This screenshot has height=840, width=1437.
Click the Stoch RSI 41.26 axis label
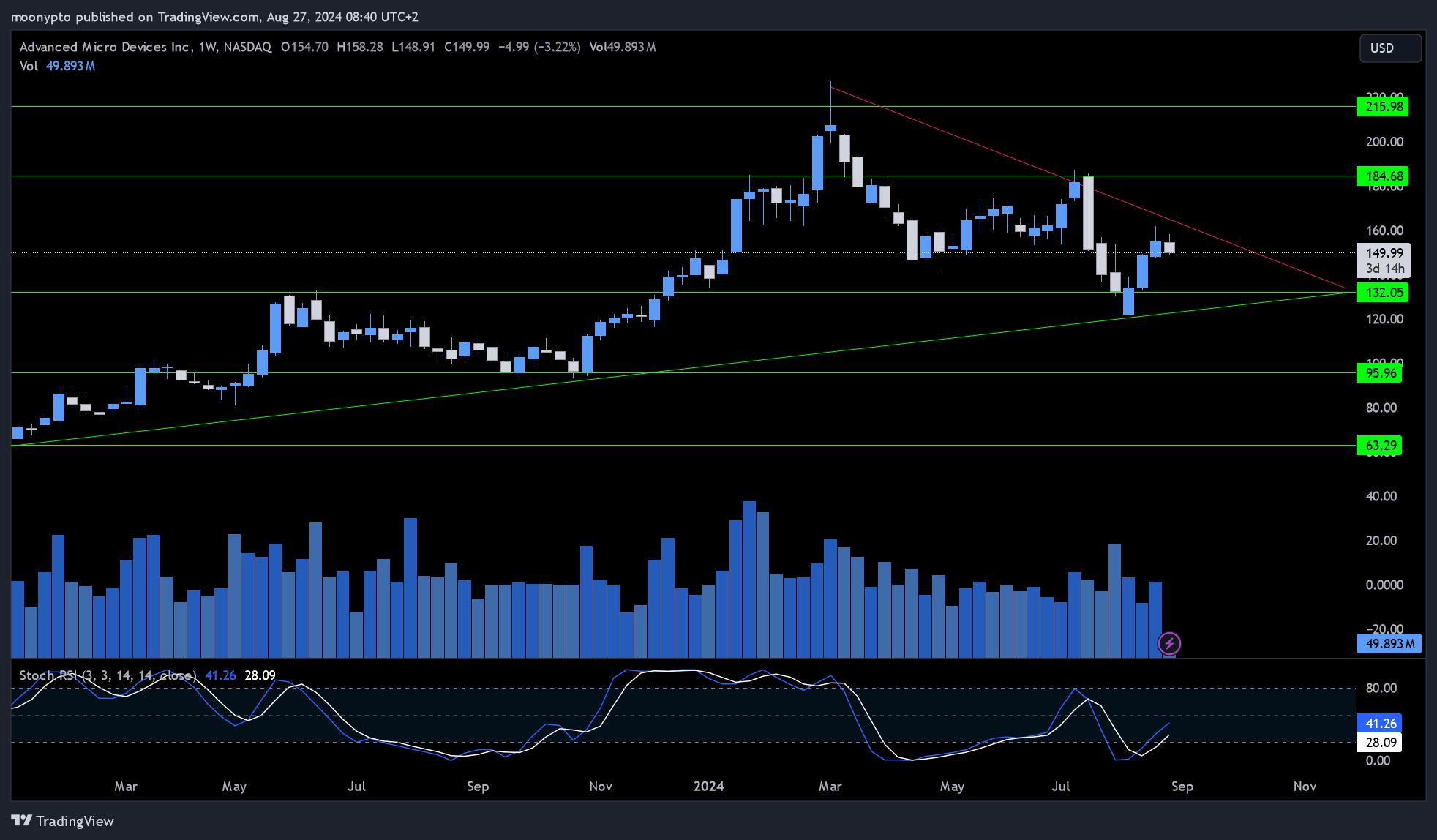1379,723
